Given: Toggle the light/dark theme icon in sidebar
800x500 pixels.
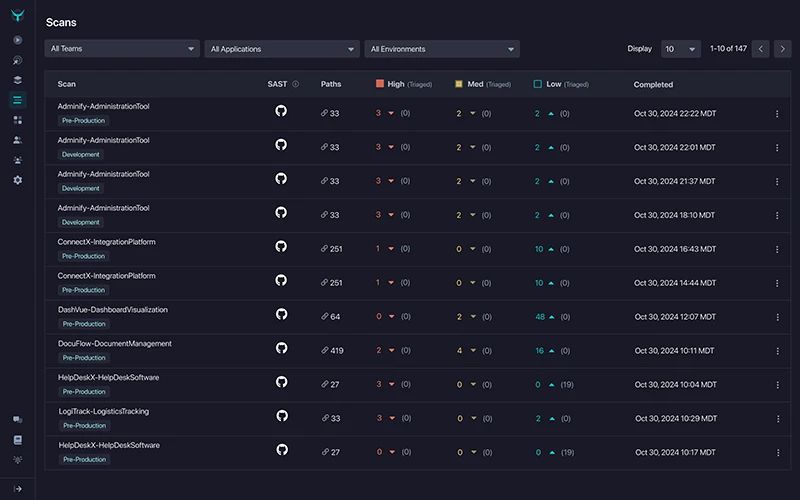Looking at the screenshot, I should 18,459.
